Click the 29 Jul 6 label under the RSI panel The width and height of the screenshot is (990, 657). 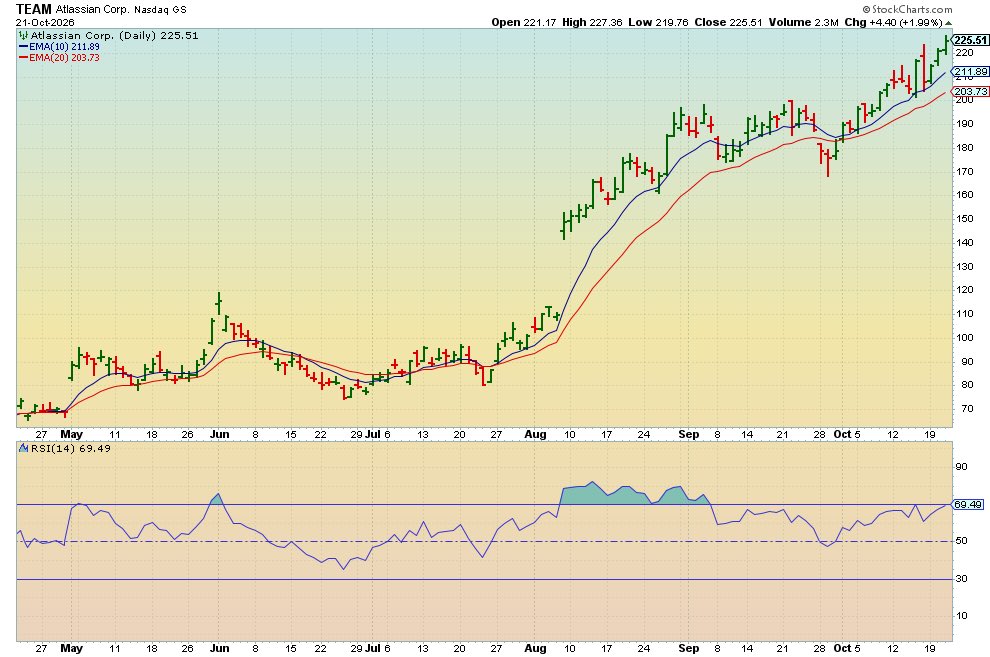pos(370,648)
